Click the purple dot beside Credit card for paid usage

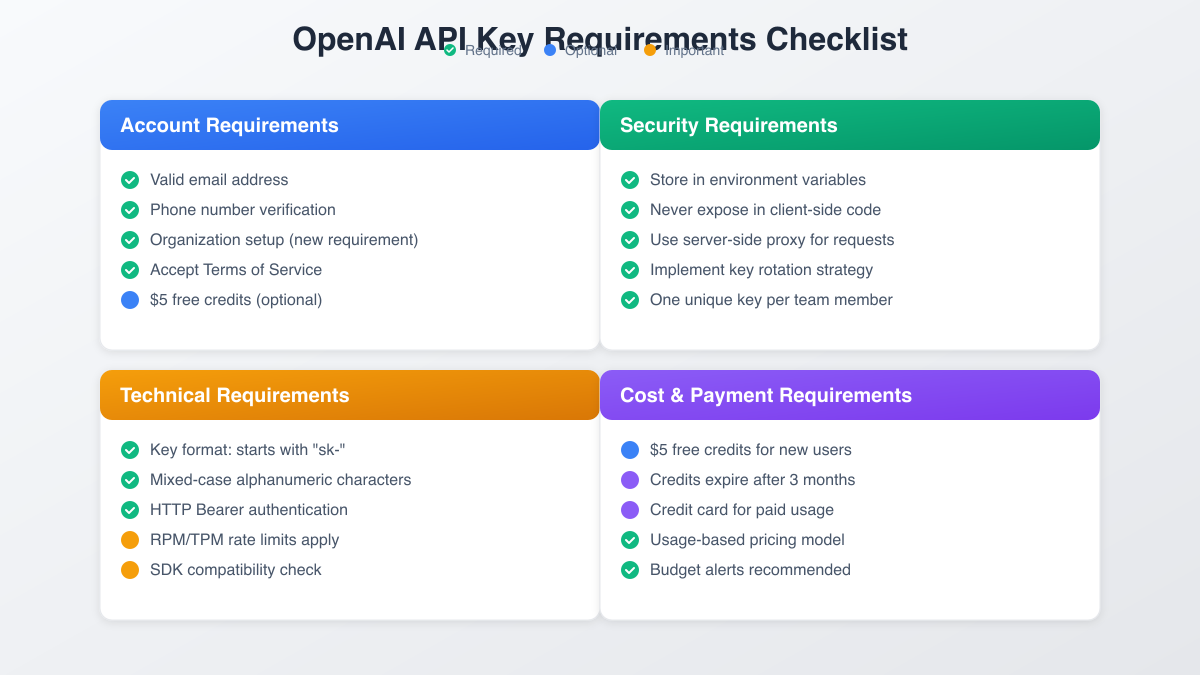630,510
